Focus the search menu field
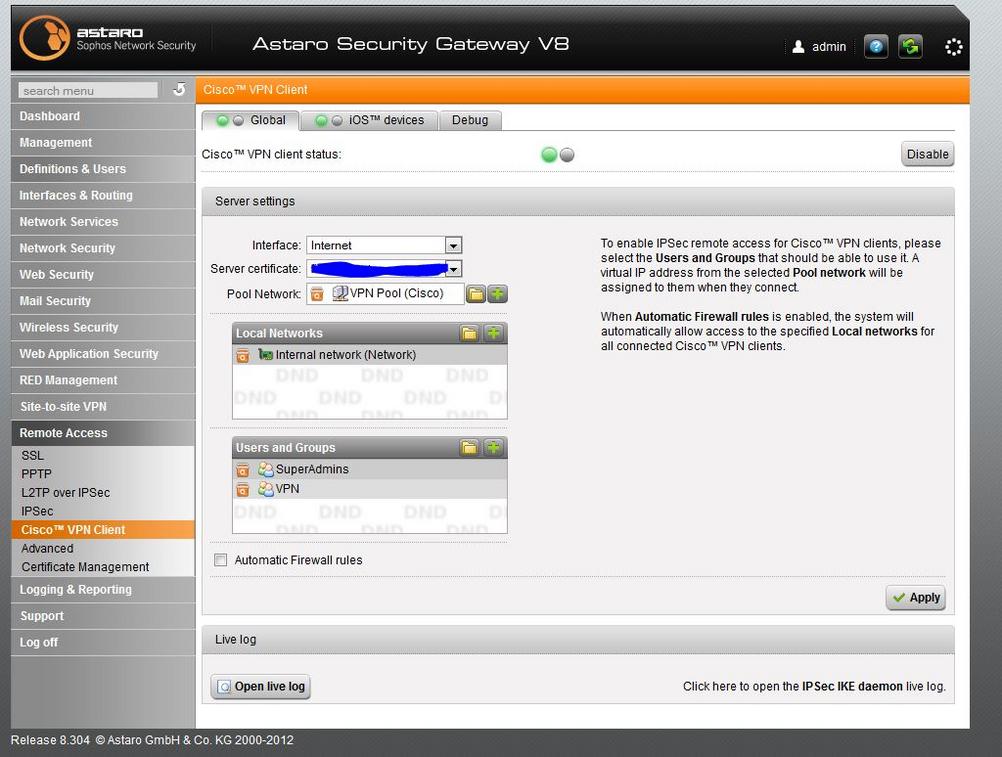The image size is (1002, 757). [88, 90]
